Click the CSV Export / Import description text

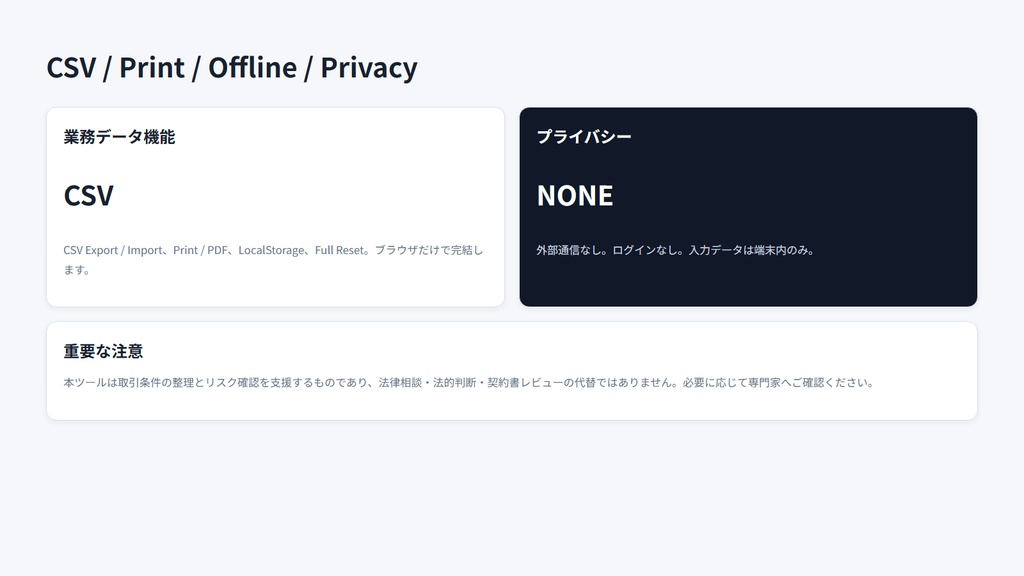pyautogui.click(x=273, y=259)
